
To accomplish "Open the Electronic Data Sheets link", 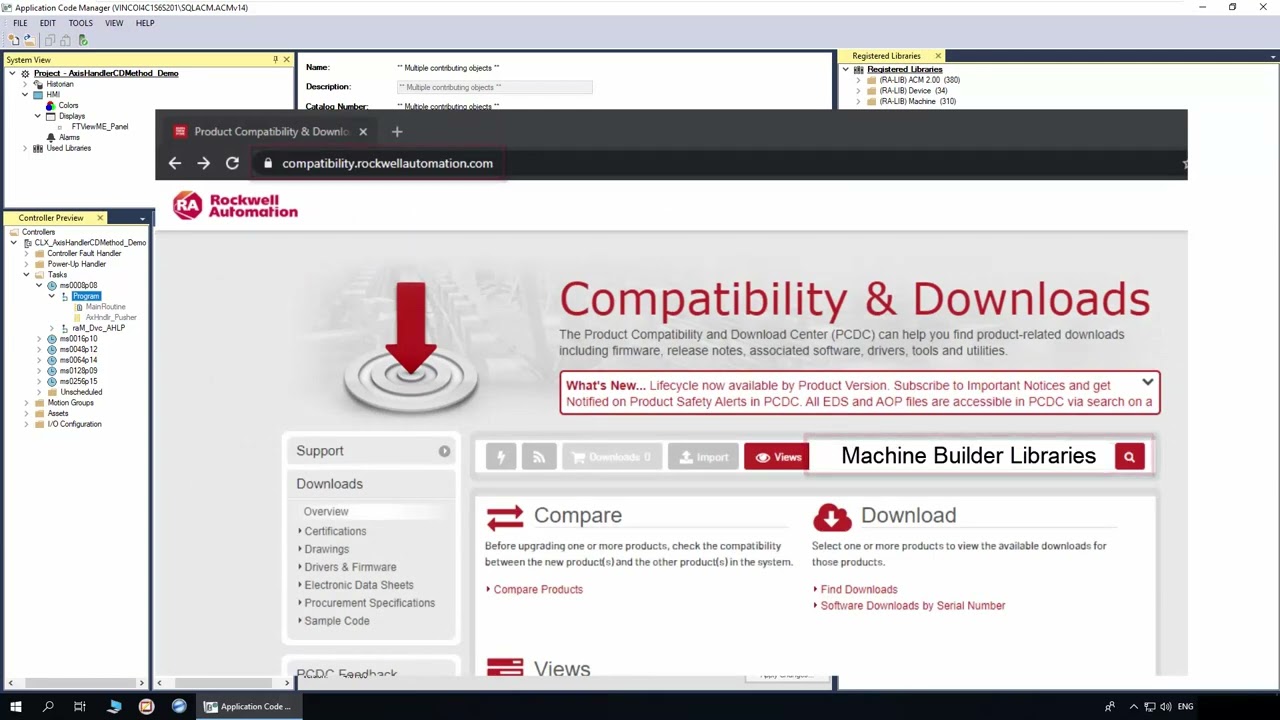I will [x=359, y=585].
